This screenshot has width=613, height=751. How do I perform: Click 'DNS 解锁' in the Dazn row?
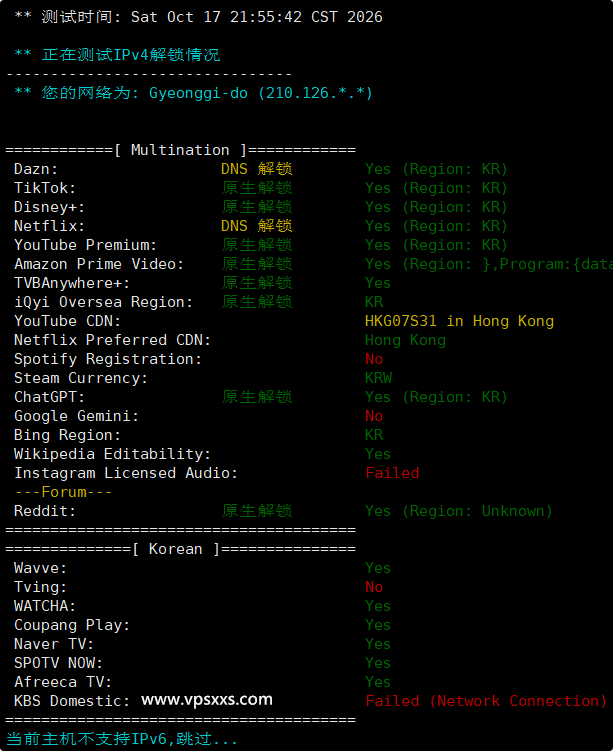pyautogui.click(x=257, y=169)
